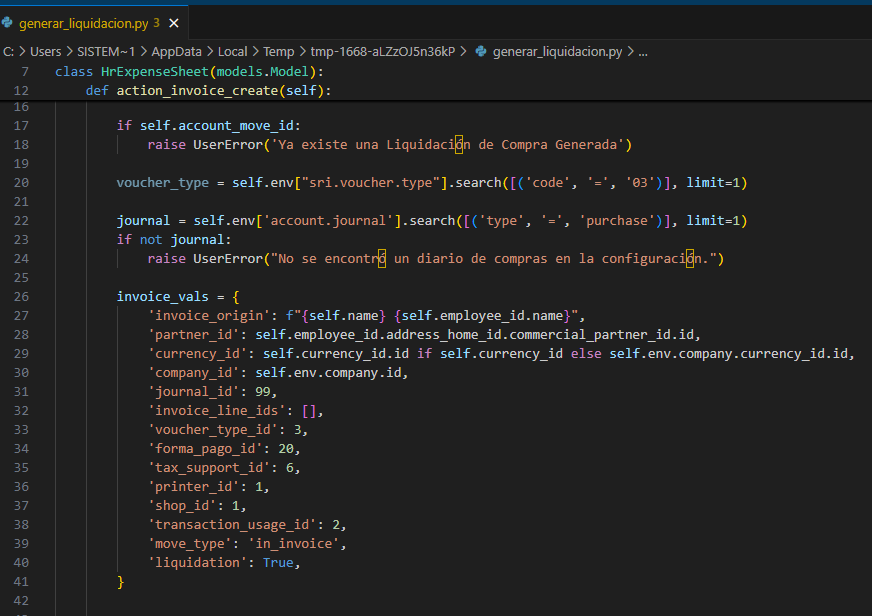Image resolution: width=872 pixels, height=616 pixels.
Task: Place cursor on 'liquidation': True line
Action: 224,563
